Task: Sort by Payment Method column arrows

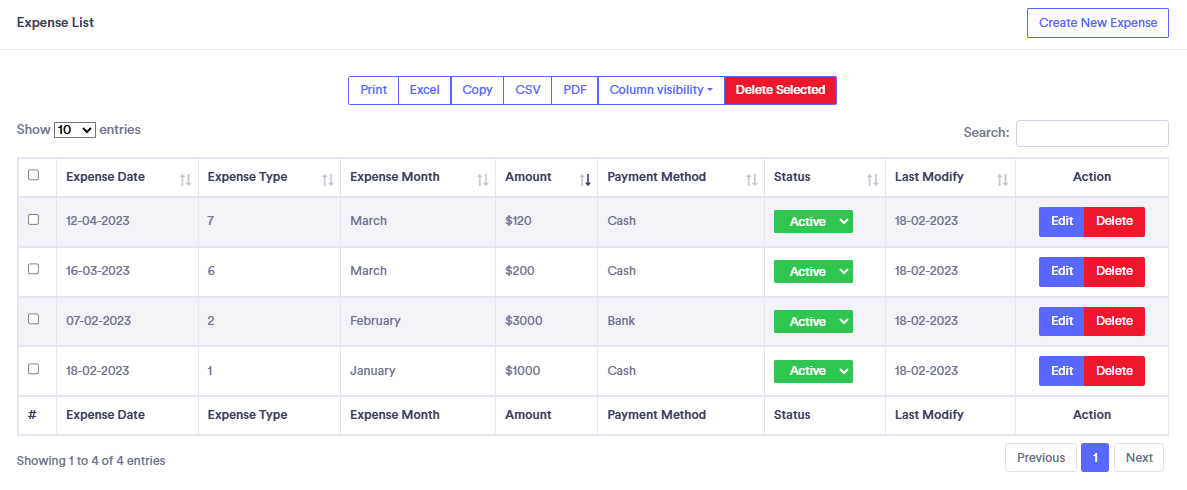Action: pyautogui.click(x=751, y=179)
